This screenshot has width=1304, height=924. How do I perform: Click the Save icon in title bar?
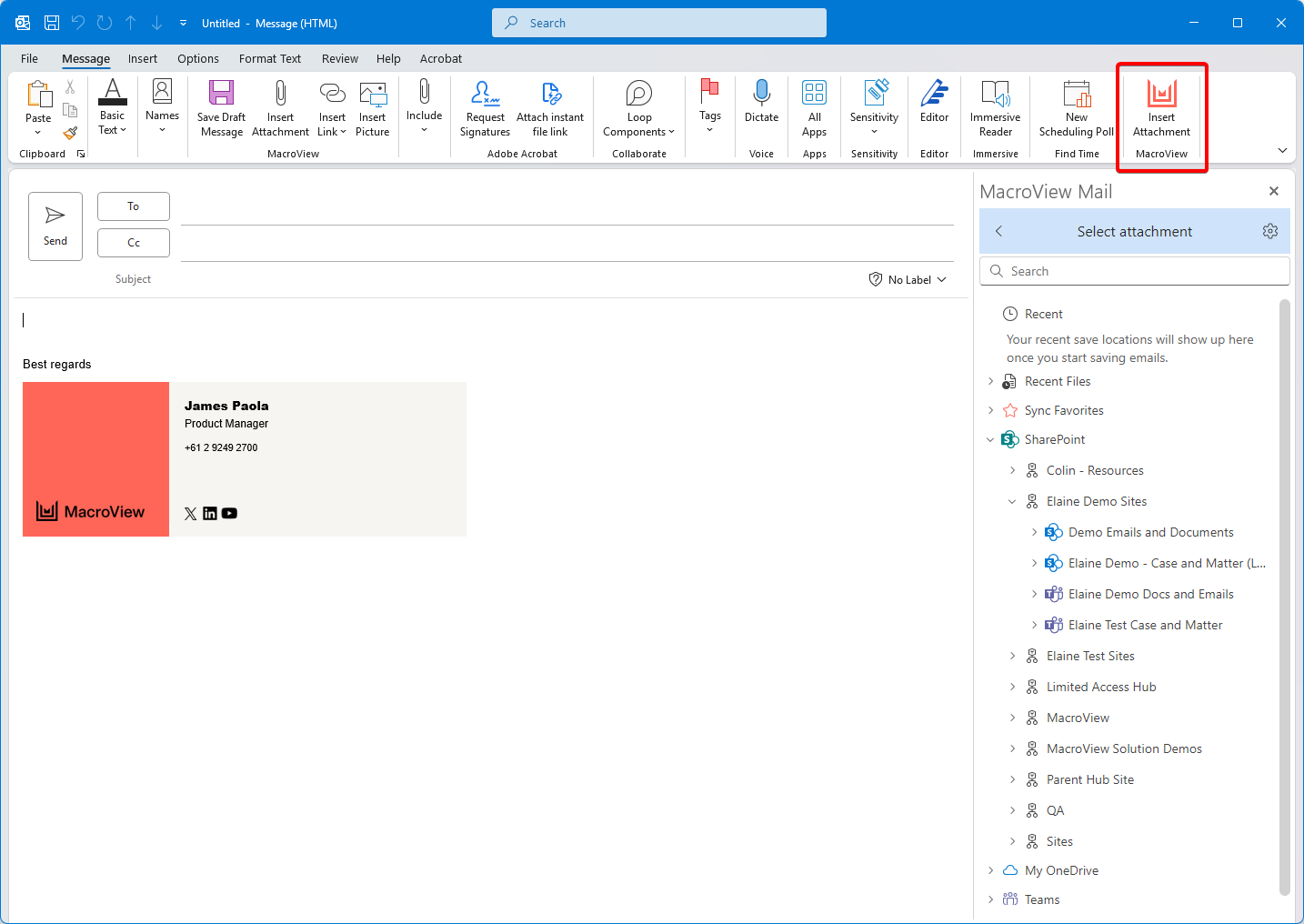pos(52,23)
